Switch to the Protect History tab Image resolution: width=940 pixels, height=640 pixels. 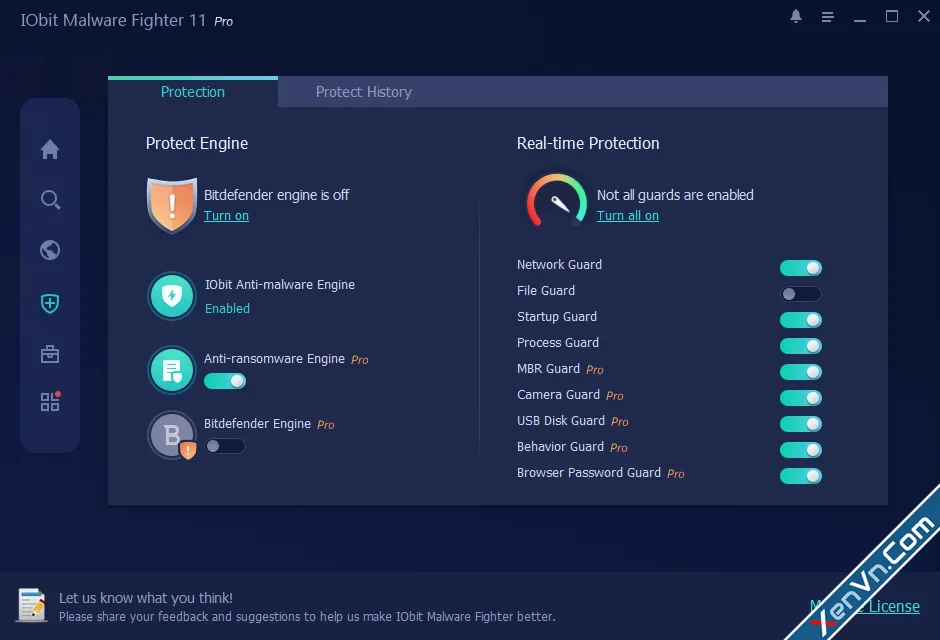pos(363,92)
